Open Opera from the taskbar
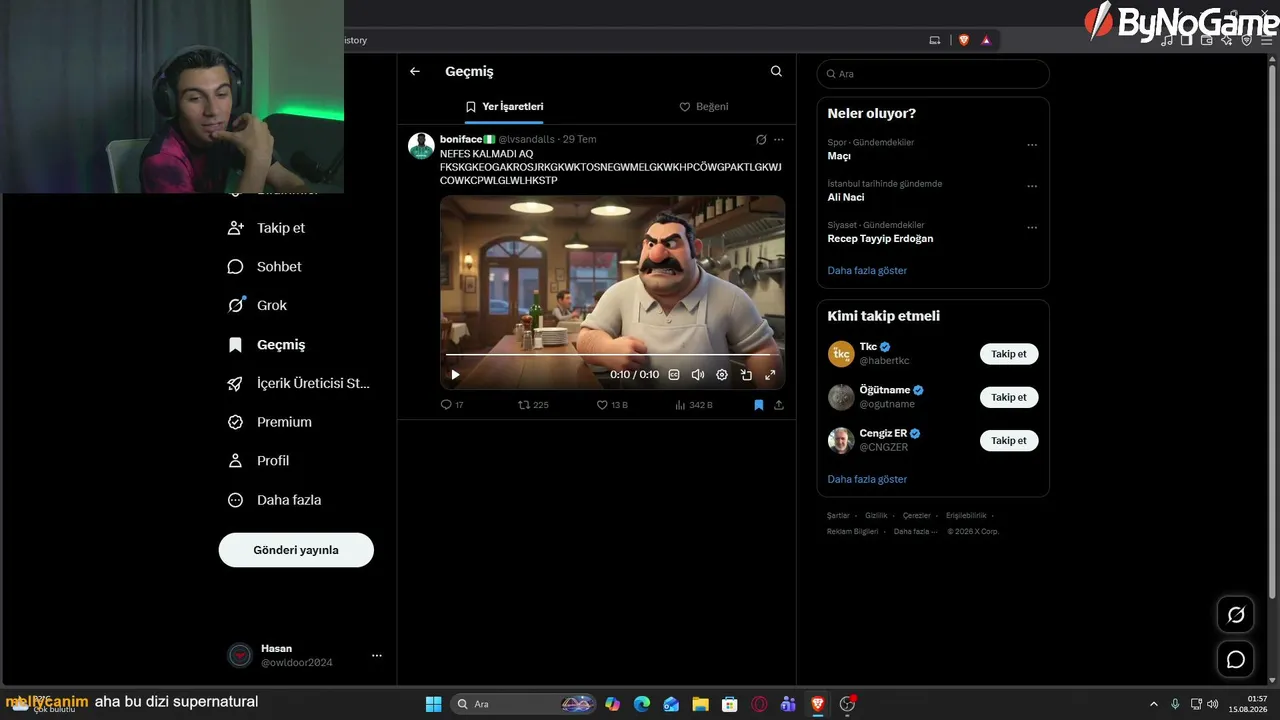The width and height of the screenshot is (1280, 720). pos(759,704)
